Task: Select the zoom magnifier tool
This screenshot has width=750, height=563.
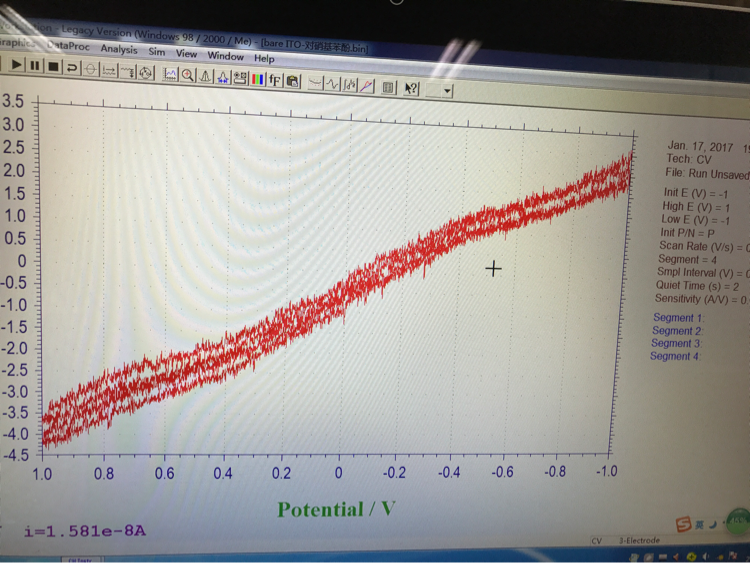Action: [188, 75]
